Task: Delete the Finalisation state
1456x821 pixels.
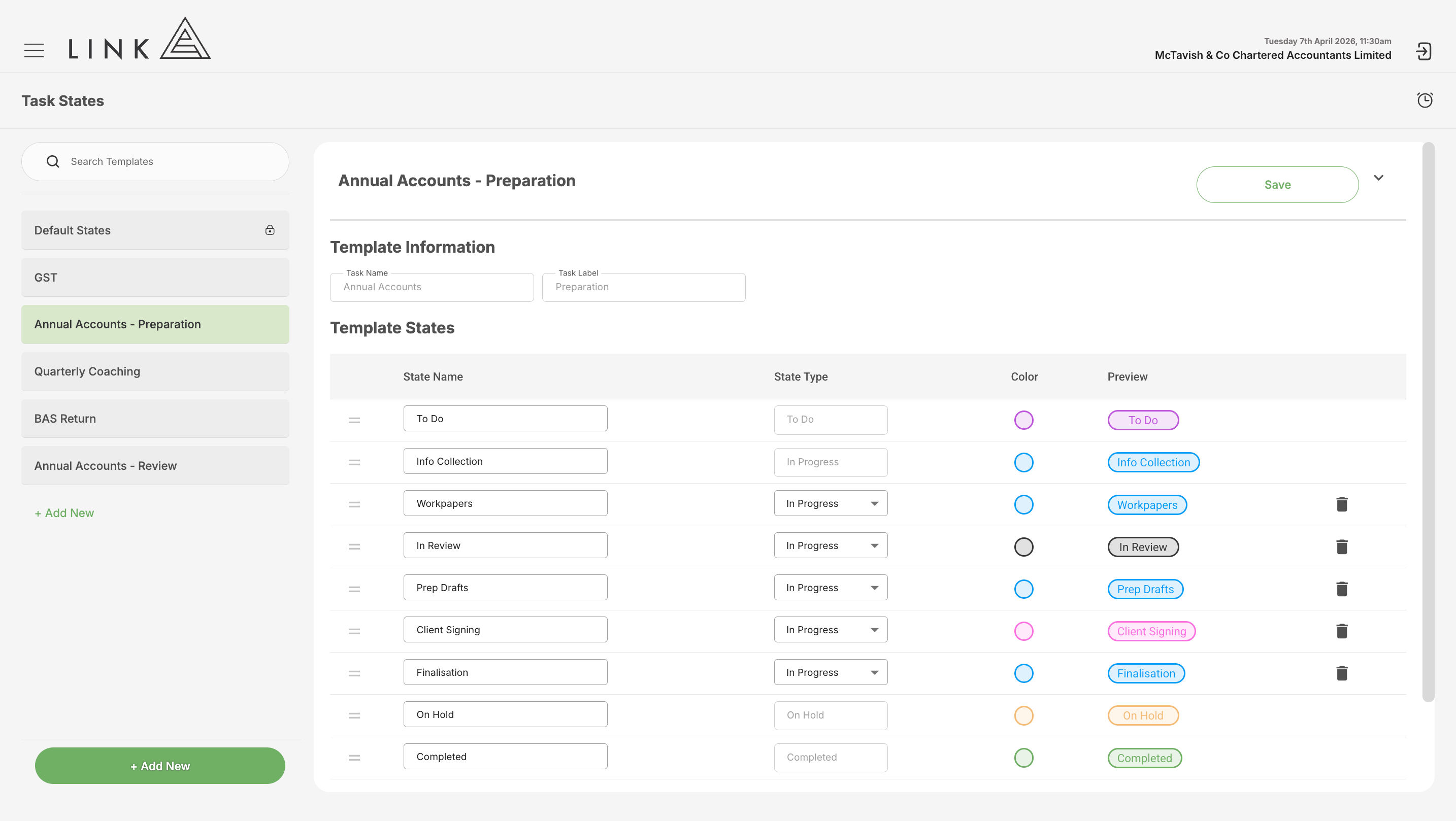Action: point(1342,673)
